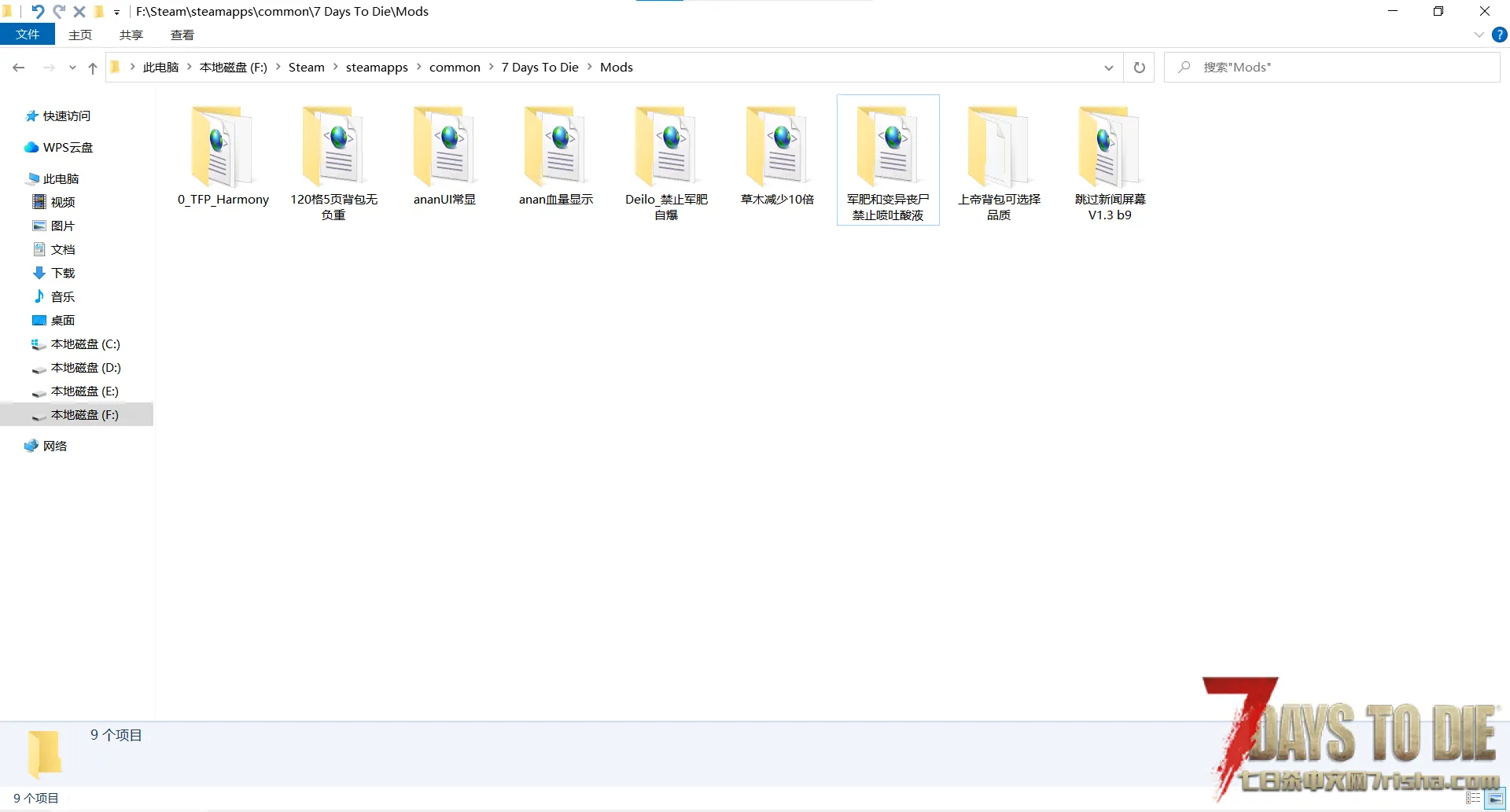Image resolution: width=1510 pixels, height=812 pixels.
Task: Select the Deilo_禁止军肥自爆 folder icon
Action: (666, 146)
